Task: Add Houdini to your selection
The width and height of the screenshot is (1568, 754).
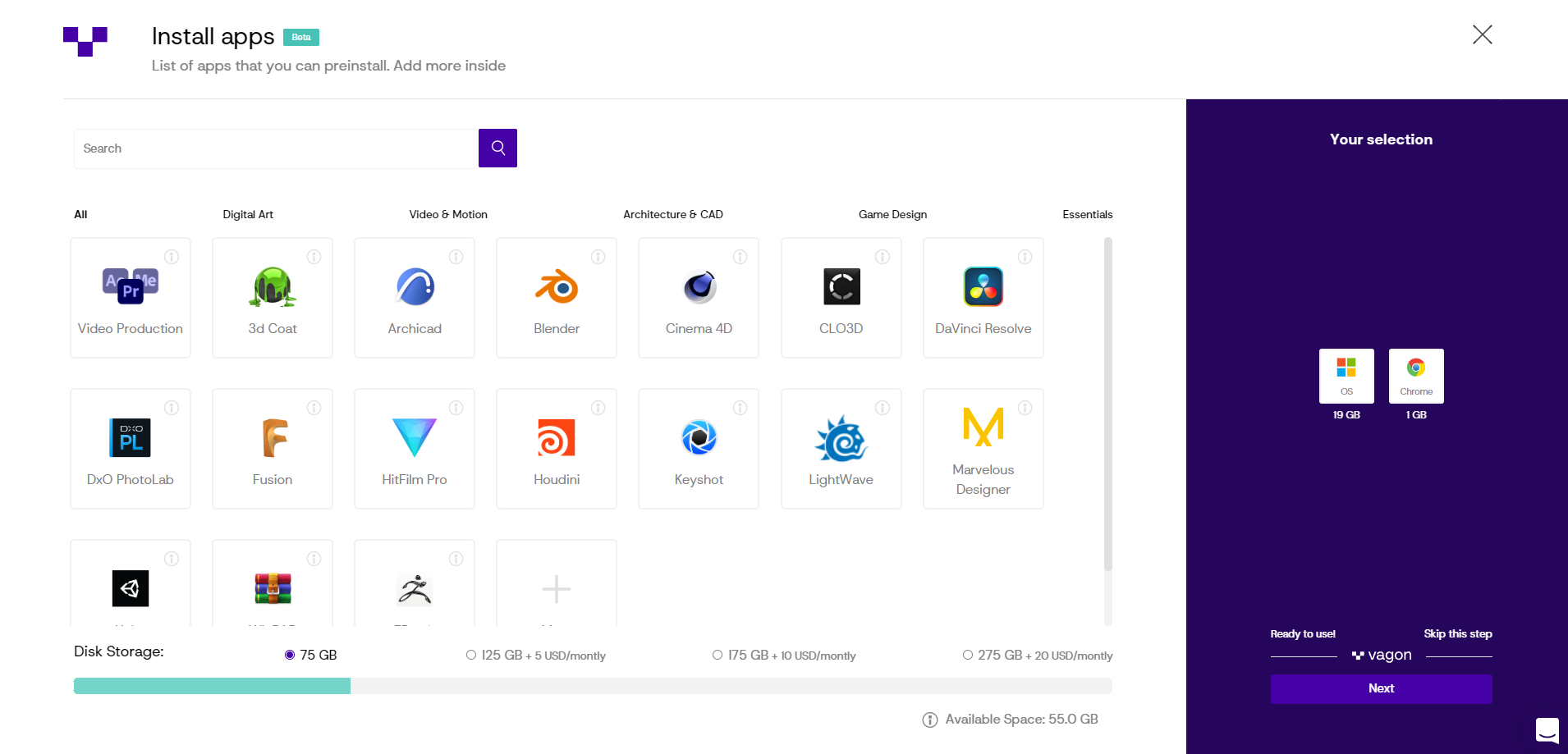Action: tap(557, 449)
